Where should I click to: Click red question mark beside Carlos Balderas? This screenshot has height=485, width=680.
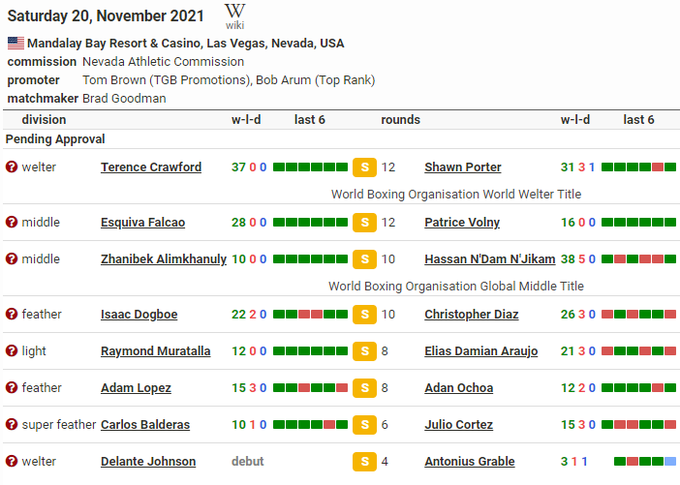pos(12,425)
